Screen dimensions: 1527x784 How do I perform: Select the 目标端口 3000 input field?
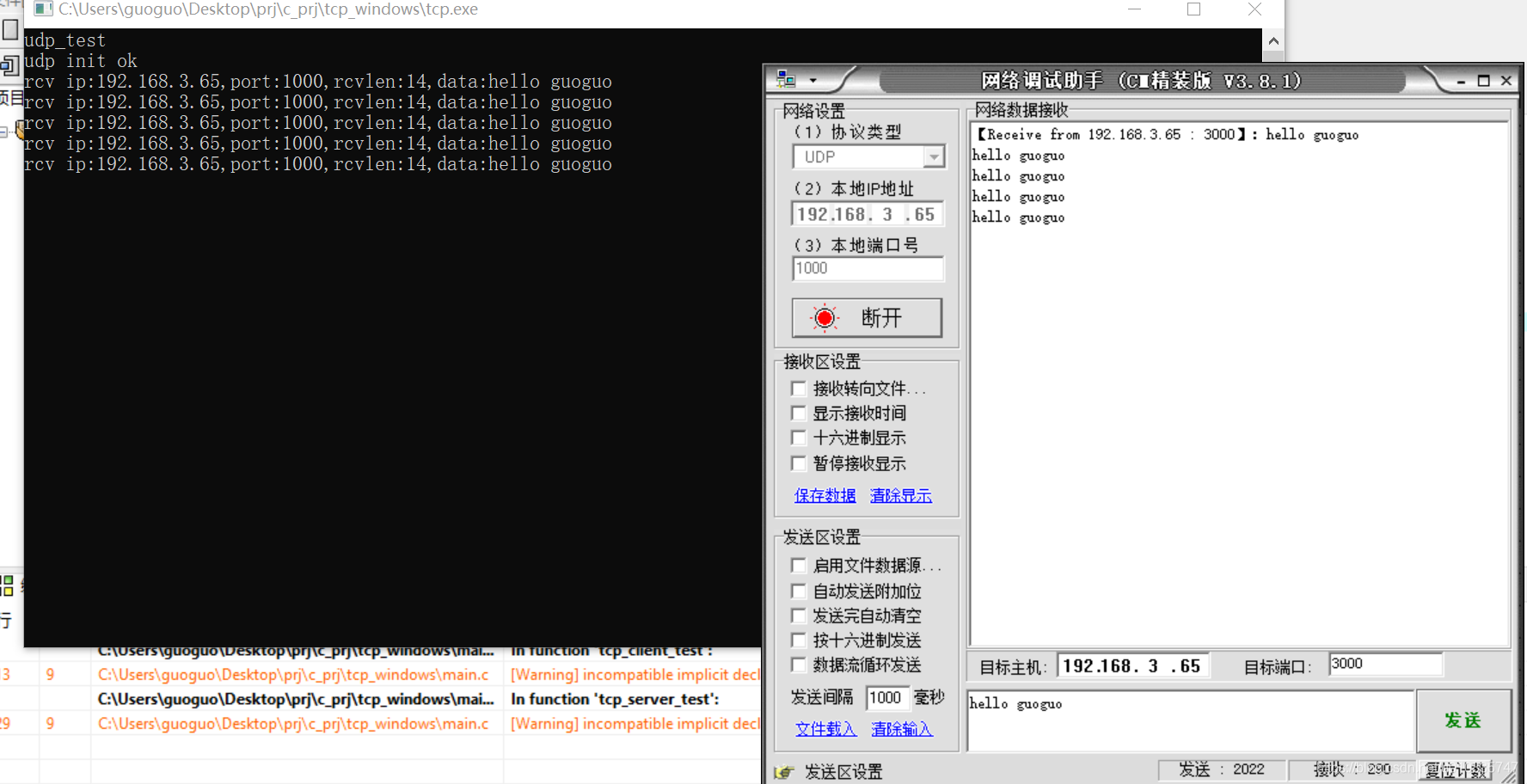click(1385, 664)
